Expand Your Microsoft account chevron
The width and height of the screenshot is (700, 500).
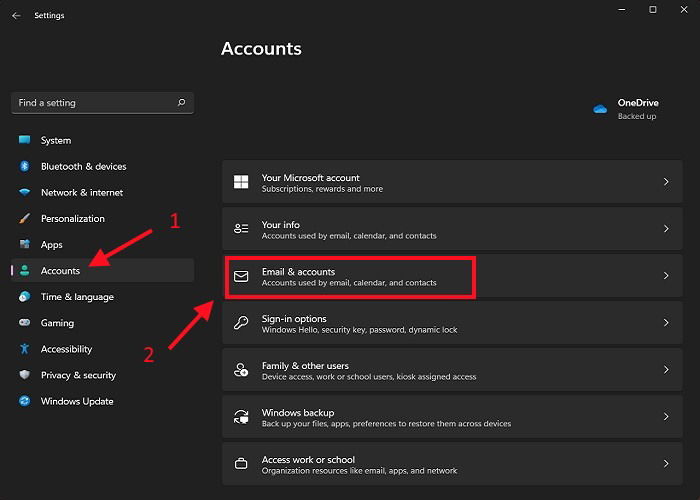[x=666, y=182]
